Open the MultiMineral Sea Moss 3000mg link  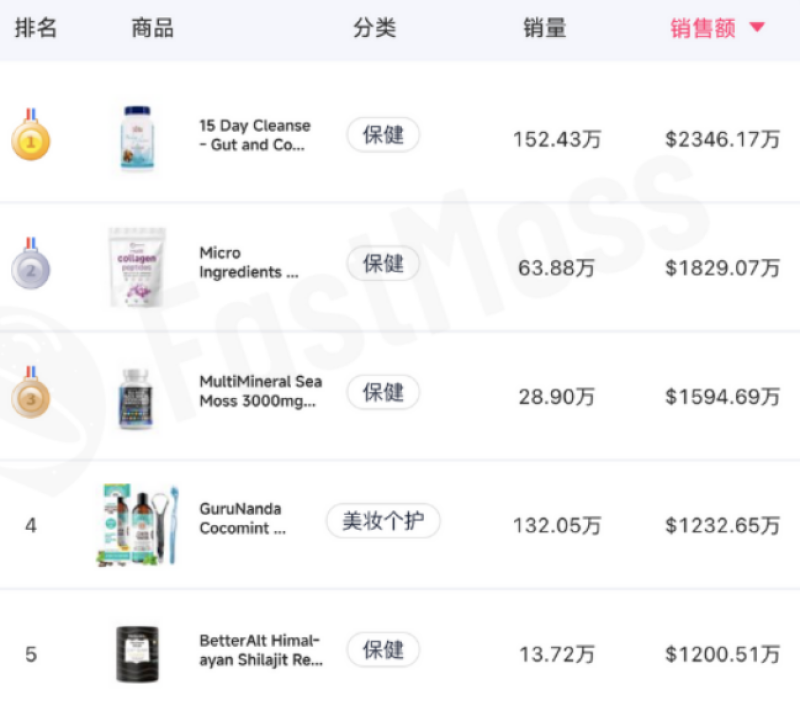[260, 391]
